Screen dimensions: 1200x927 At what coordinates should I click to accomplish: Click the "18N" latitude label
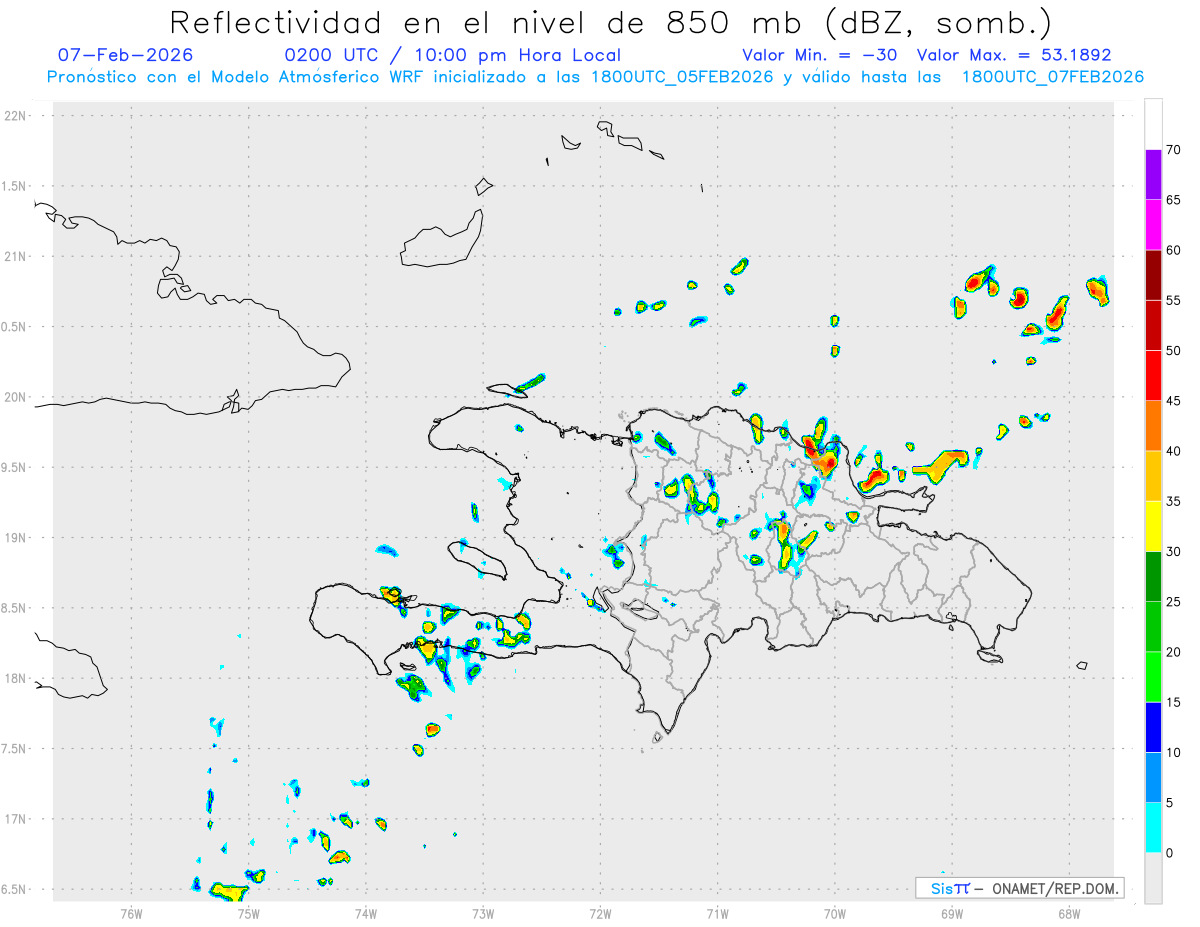coord(17,679)
